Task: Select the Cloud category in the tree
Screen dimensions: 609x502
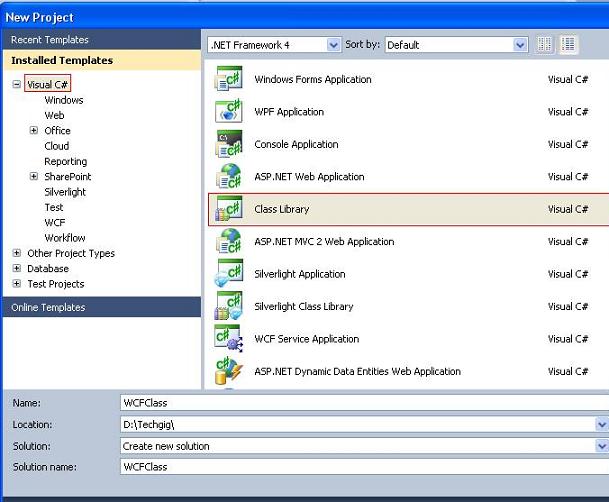Action: click(57, 146)
